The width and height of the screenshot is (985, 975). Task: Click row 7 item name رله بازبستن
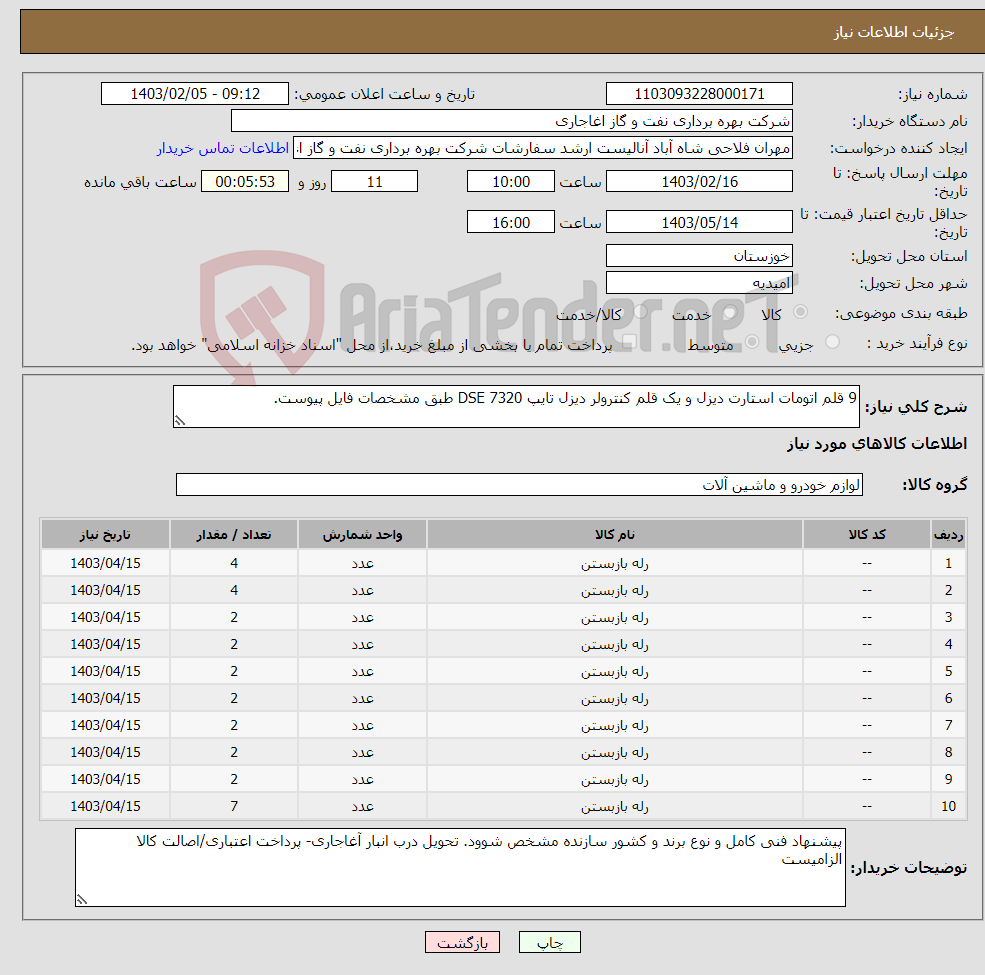tap(614, 726)
